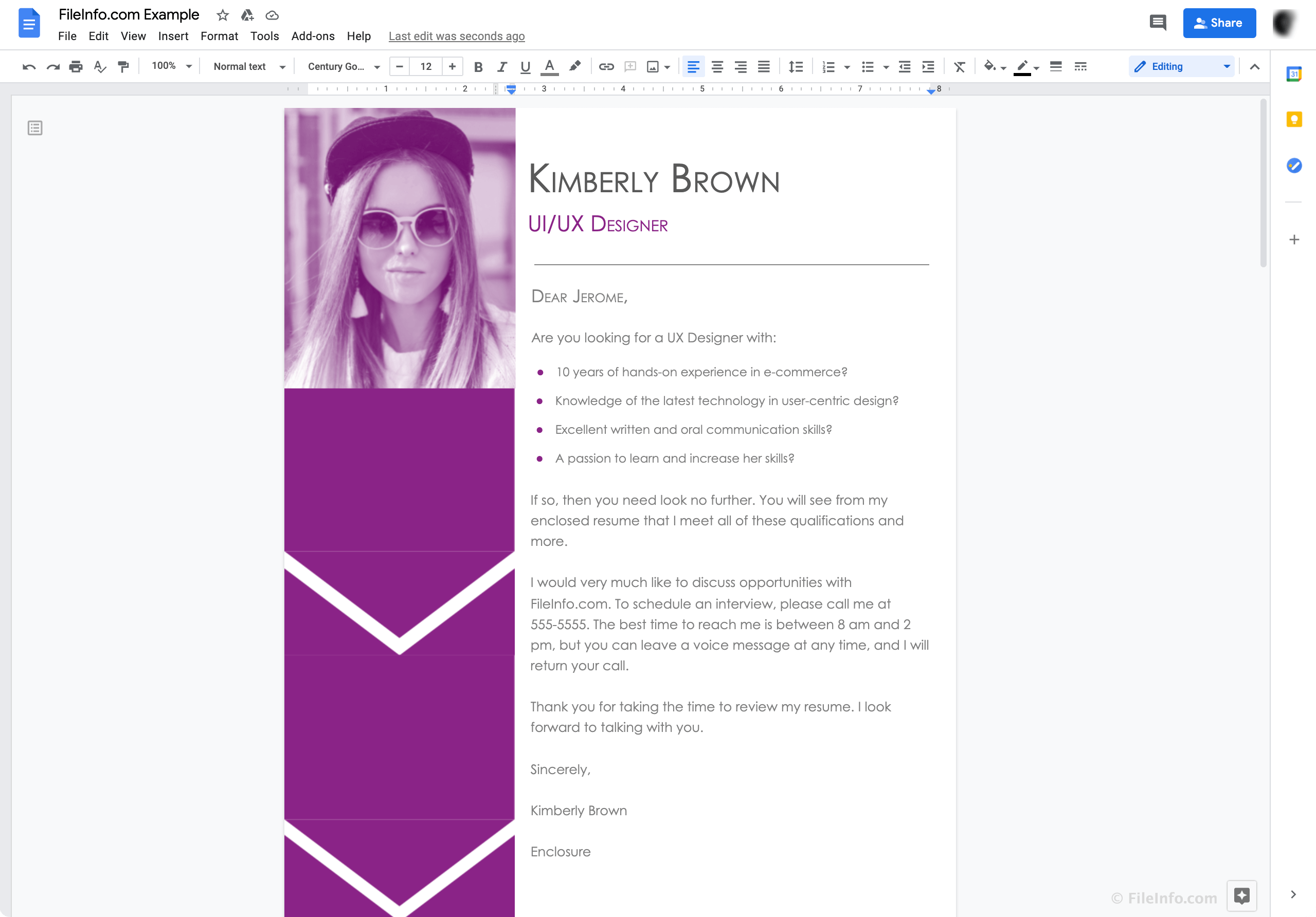Click the insert link icon
1316x917 pixels.
coord(605,67)
